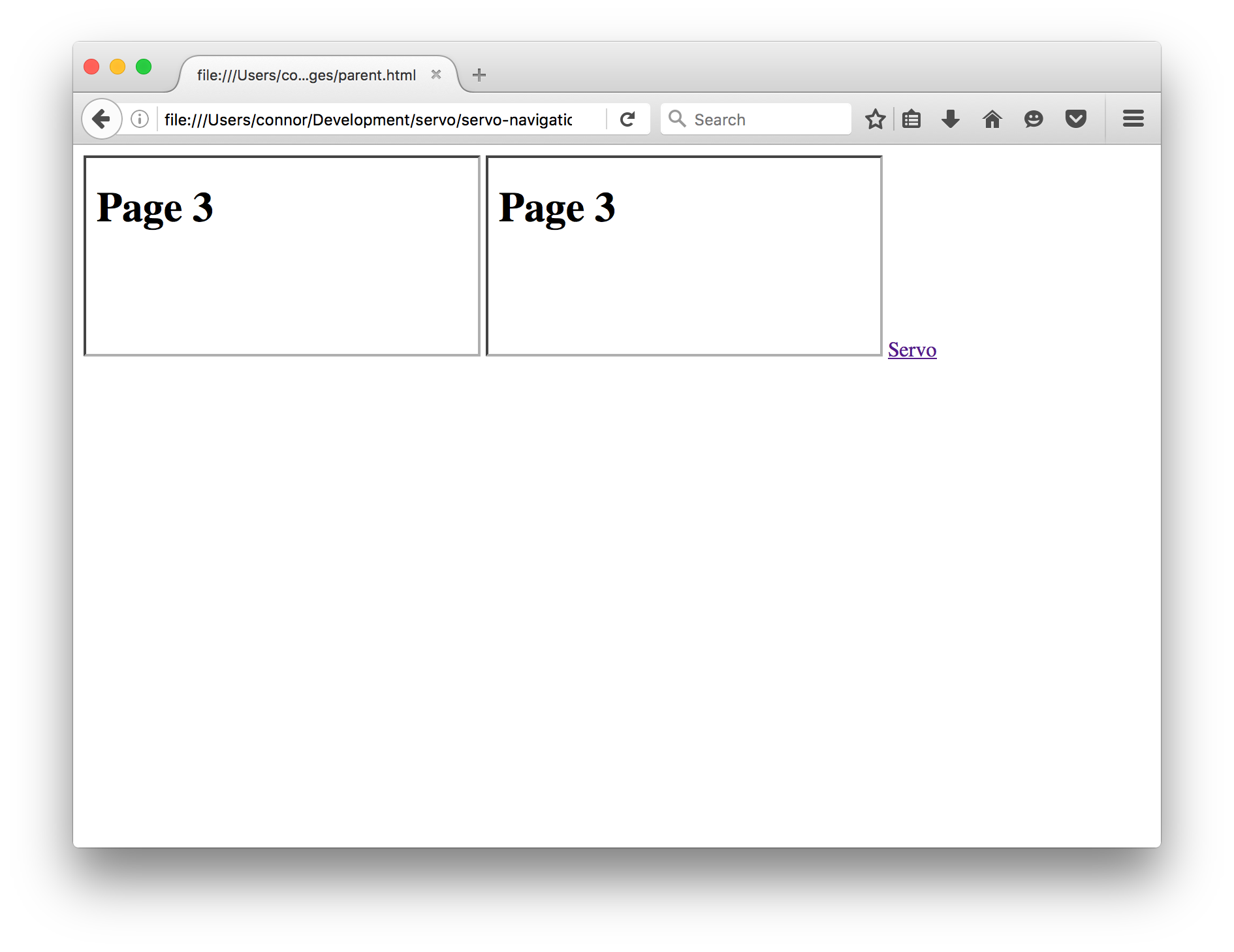This screenshot has height=952, width=1234.
Task: Click Page 3 heading in left iframe
Action: pos(155,208)
